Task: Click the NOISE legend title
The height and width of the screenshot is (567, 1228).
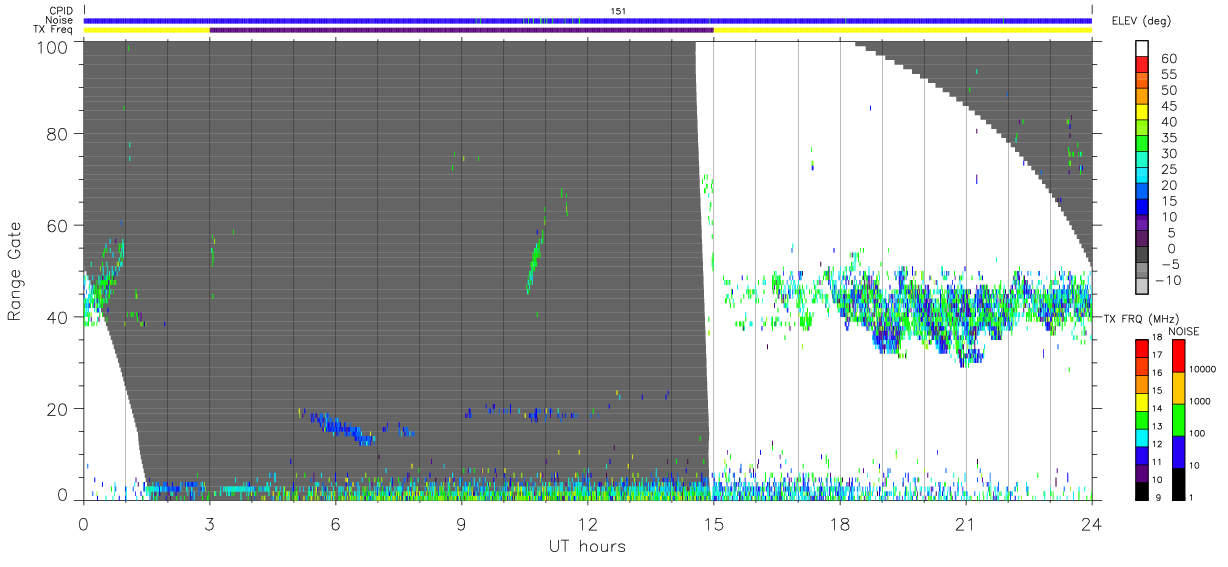Action: click(1183, 330)
